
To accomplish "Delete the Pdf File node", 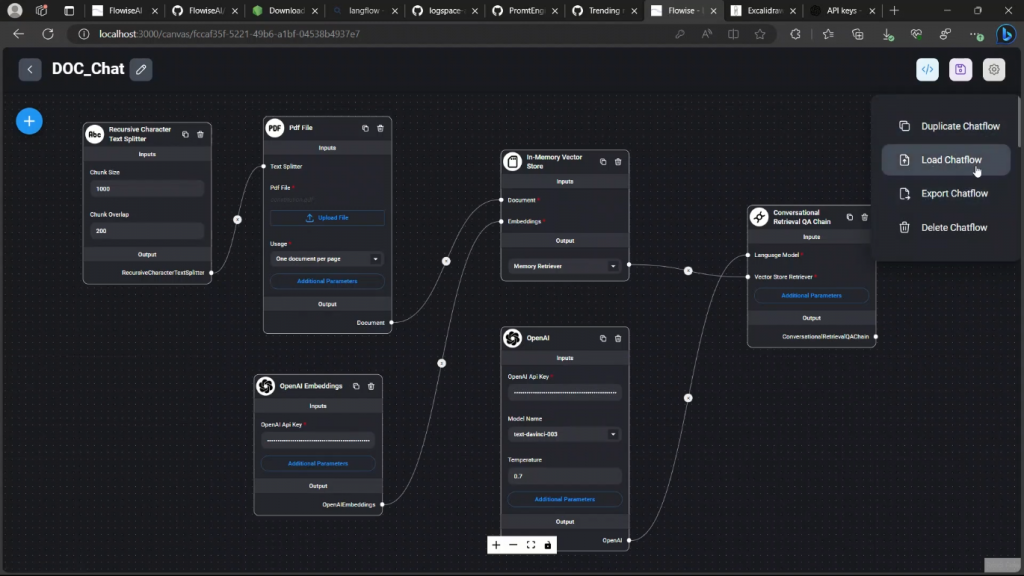I will (x=380, y=128).
